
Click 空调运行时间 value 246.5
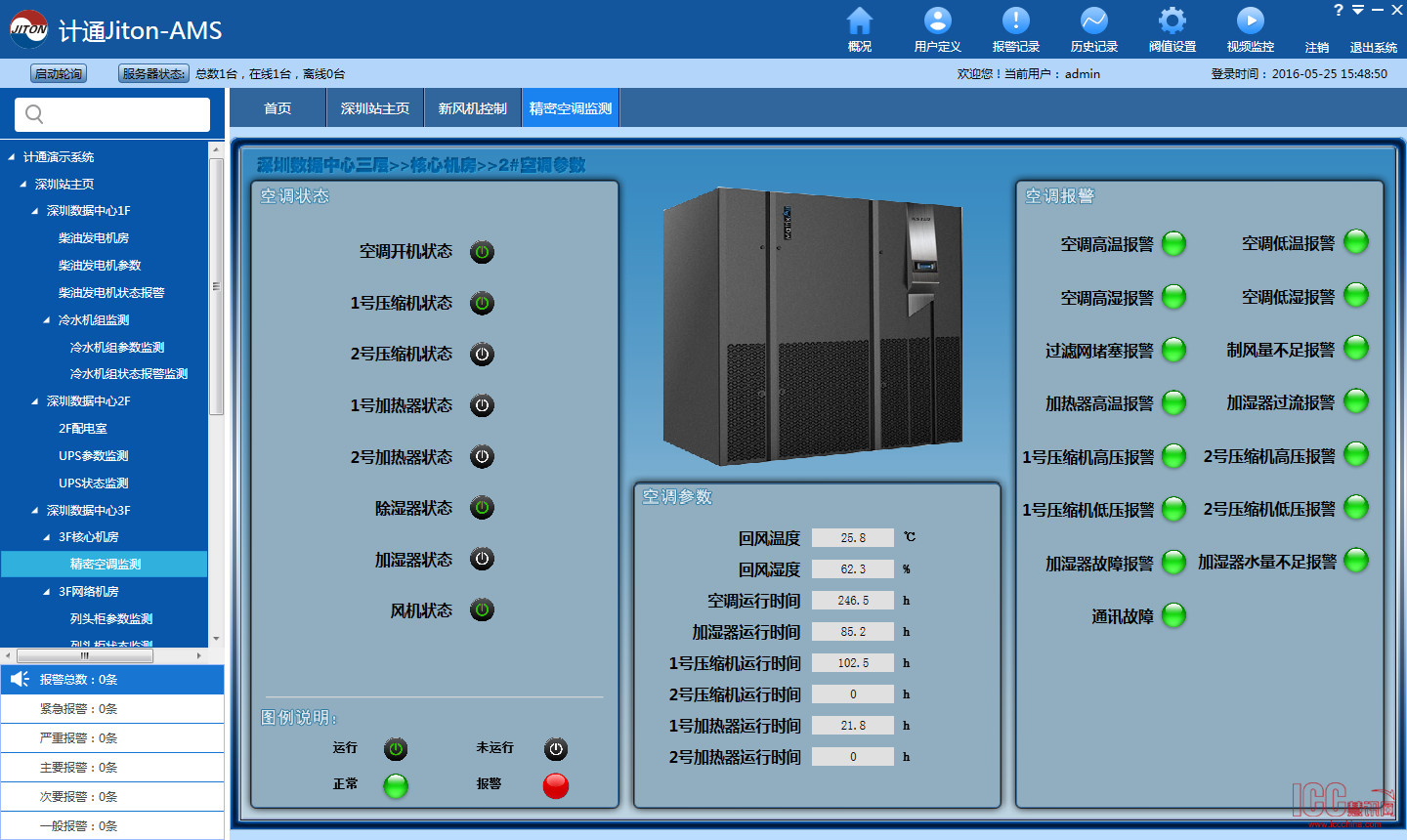(853, 600)
